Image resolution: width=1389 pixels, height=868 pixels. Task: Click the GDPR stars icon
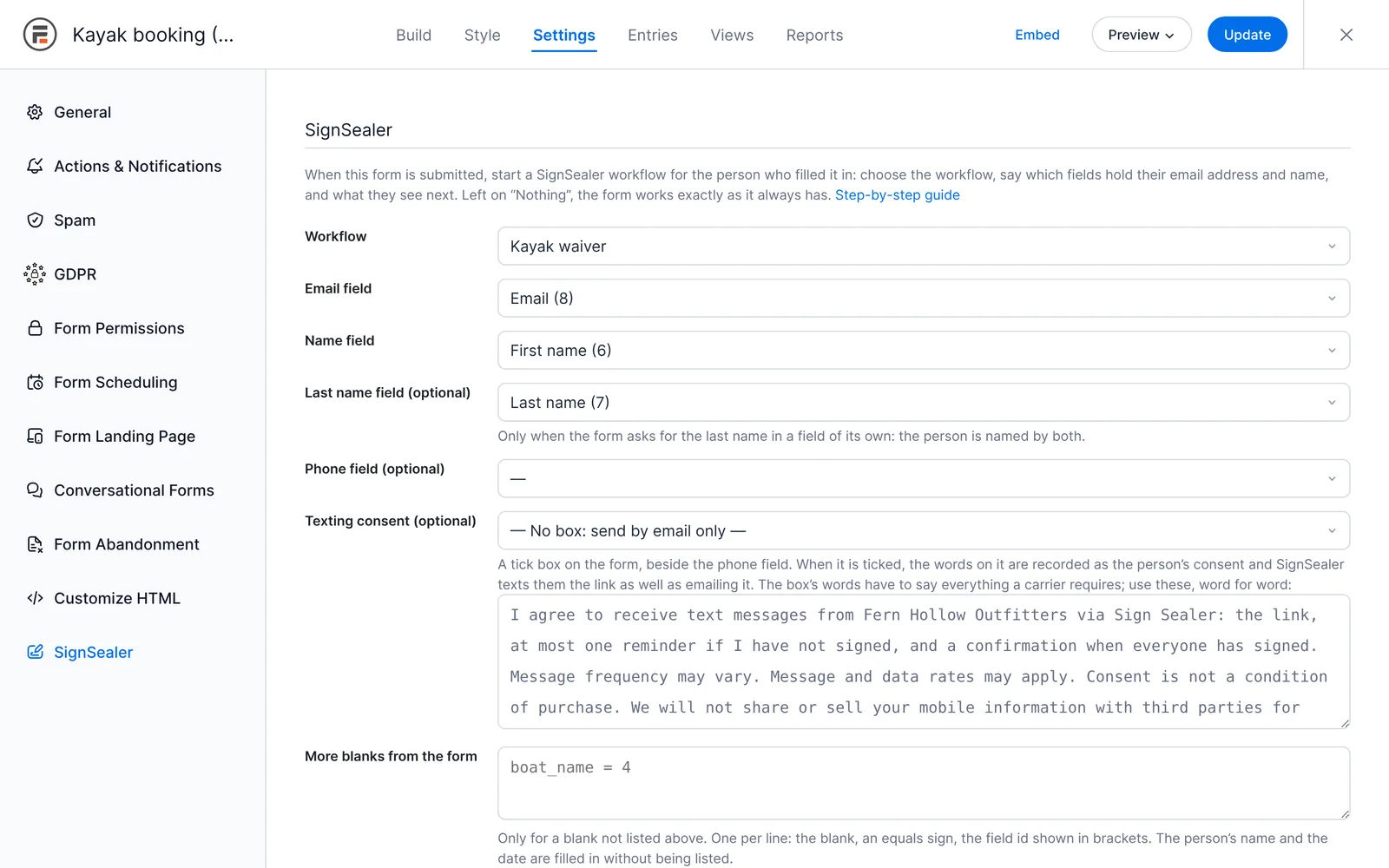[35, 274]
